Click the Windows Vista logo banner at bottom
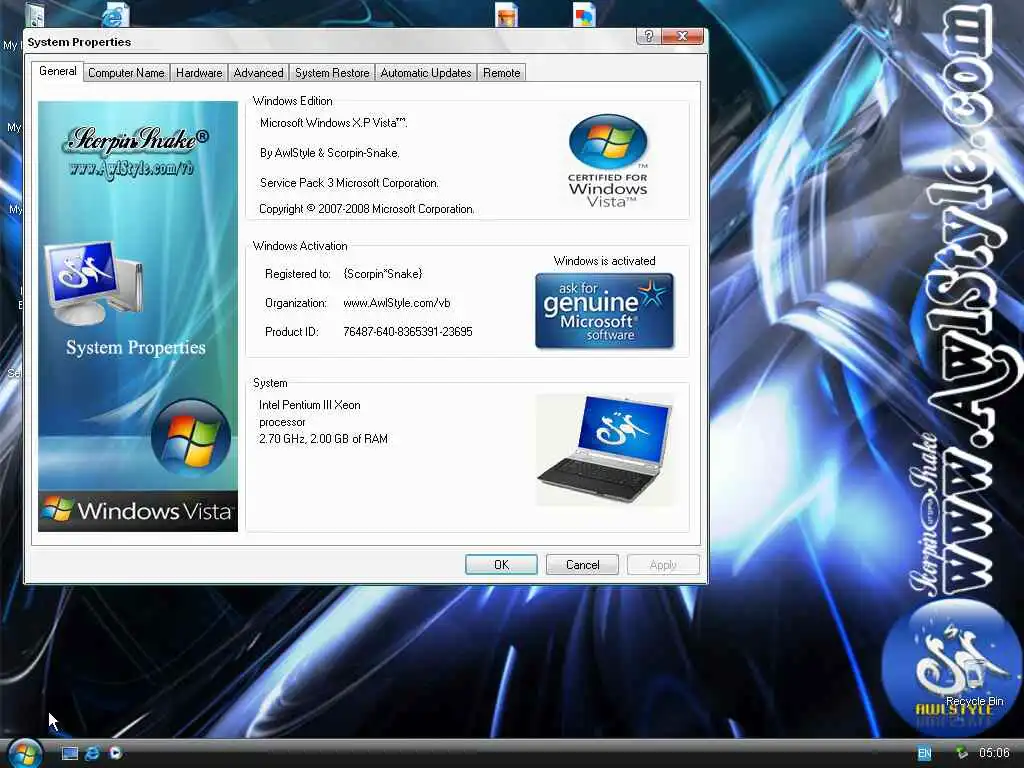The height and width of the screenshot is (768, 1024). point(138,511)
